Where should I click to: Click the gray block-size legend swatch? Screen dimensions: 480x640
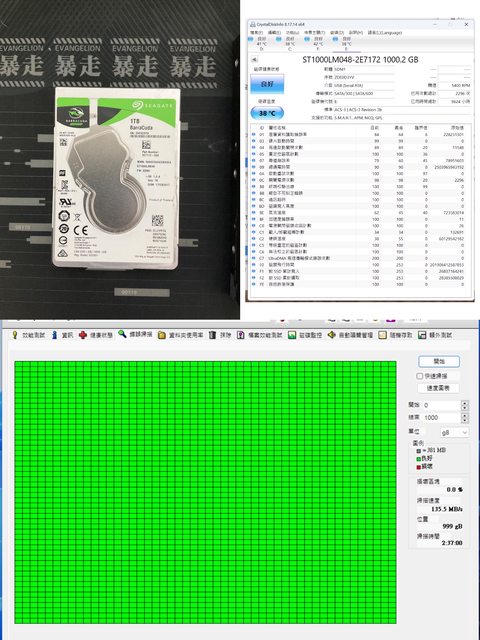click(418, 451)
